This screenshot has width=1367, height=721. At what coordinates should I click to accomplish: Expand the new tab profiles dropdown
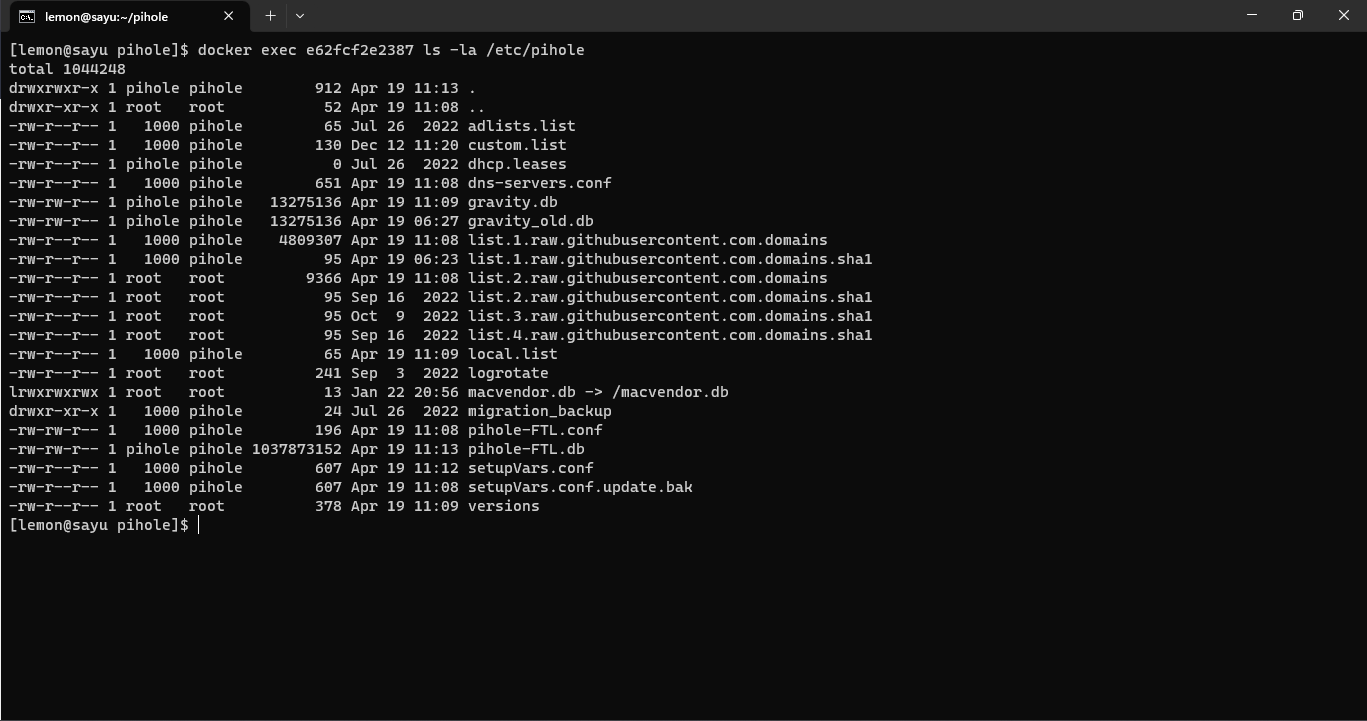click(x=299, y=16)
